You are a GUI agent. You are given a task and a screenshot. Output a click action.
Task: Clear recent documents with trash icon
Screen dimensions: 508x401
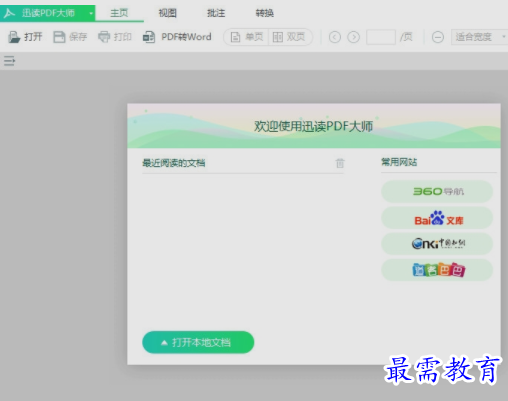point(340,163)
